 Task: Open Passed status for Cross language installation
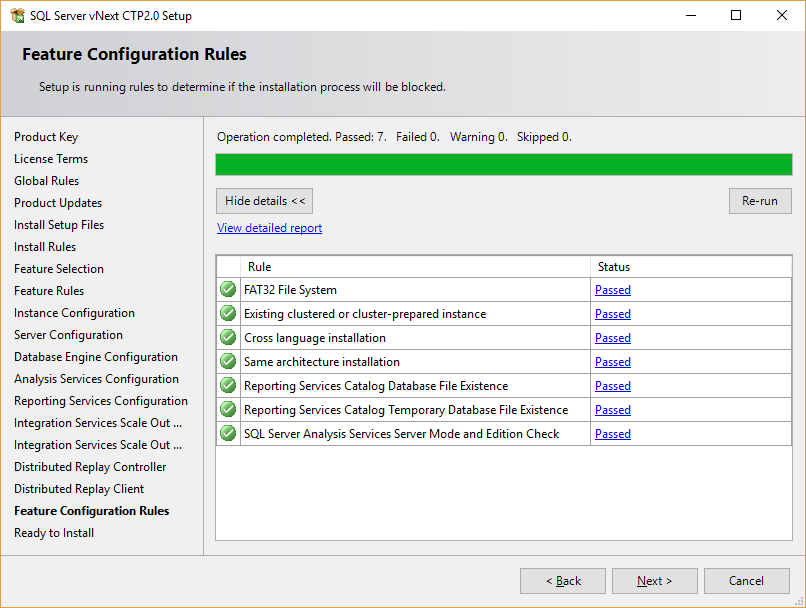613,338
